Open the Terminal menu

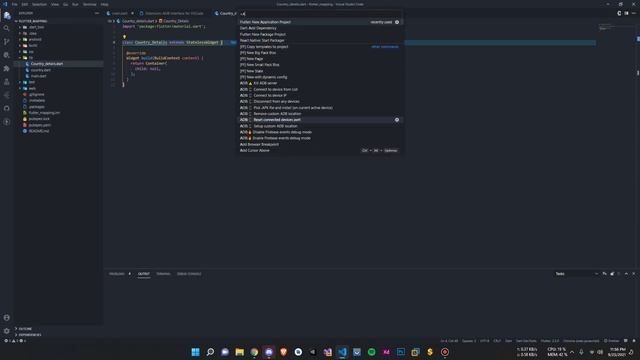[90, 4]
